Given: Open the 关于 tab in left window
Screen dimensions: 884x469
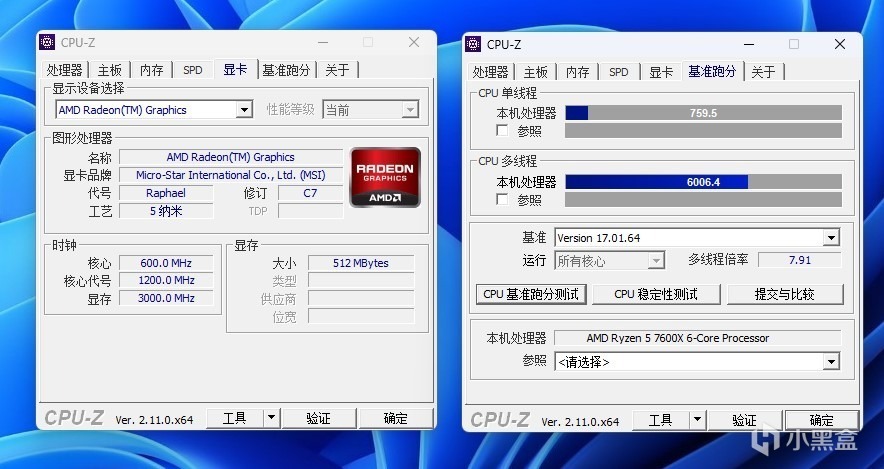Looking at the screenshot, I should pyautogui.click(x=337, y=70).
